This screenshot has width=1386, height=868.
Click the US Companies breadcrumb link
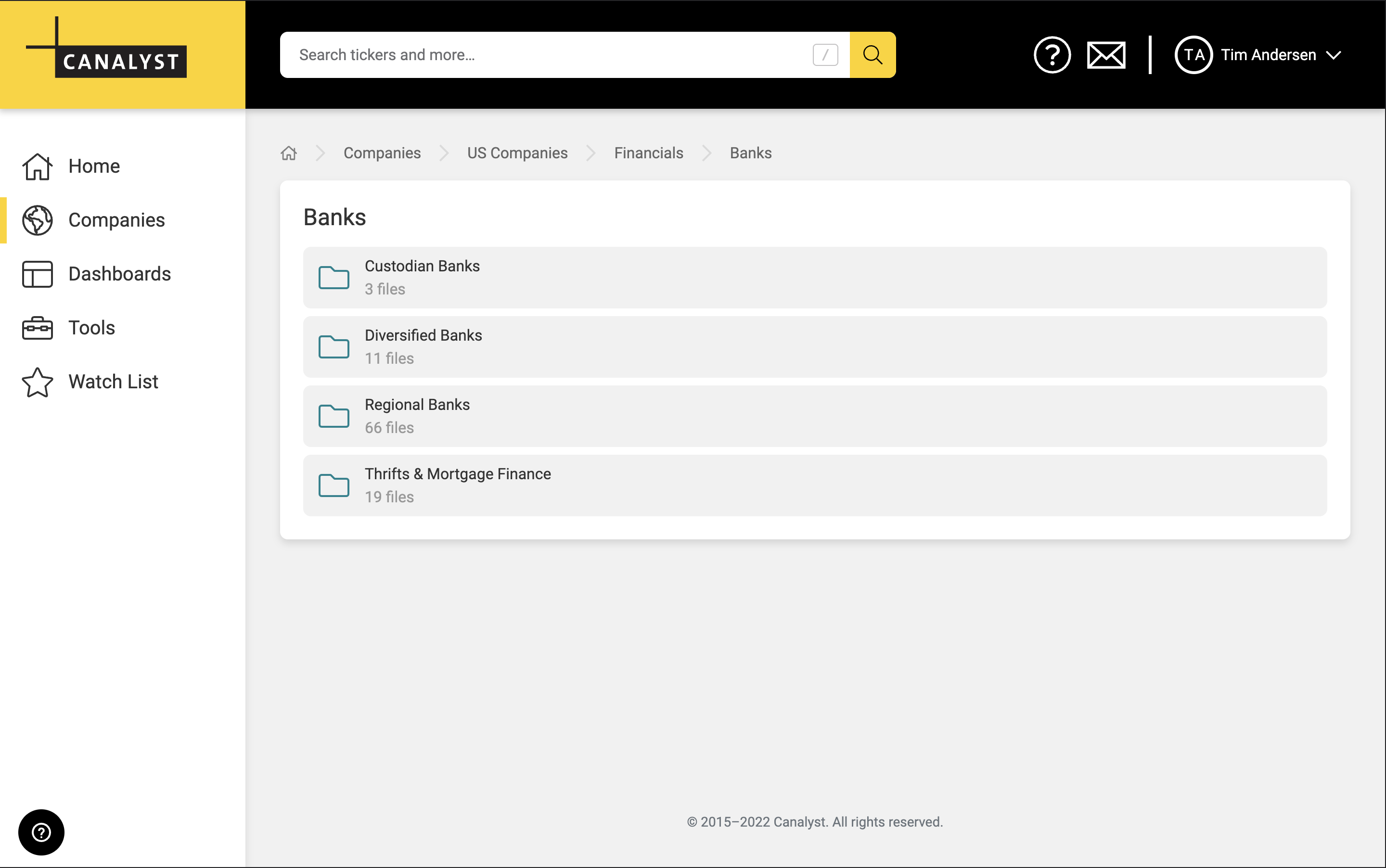[517, 153]
